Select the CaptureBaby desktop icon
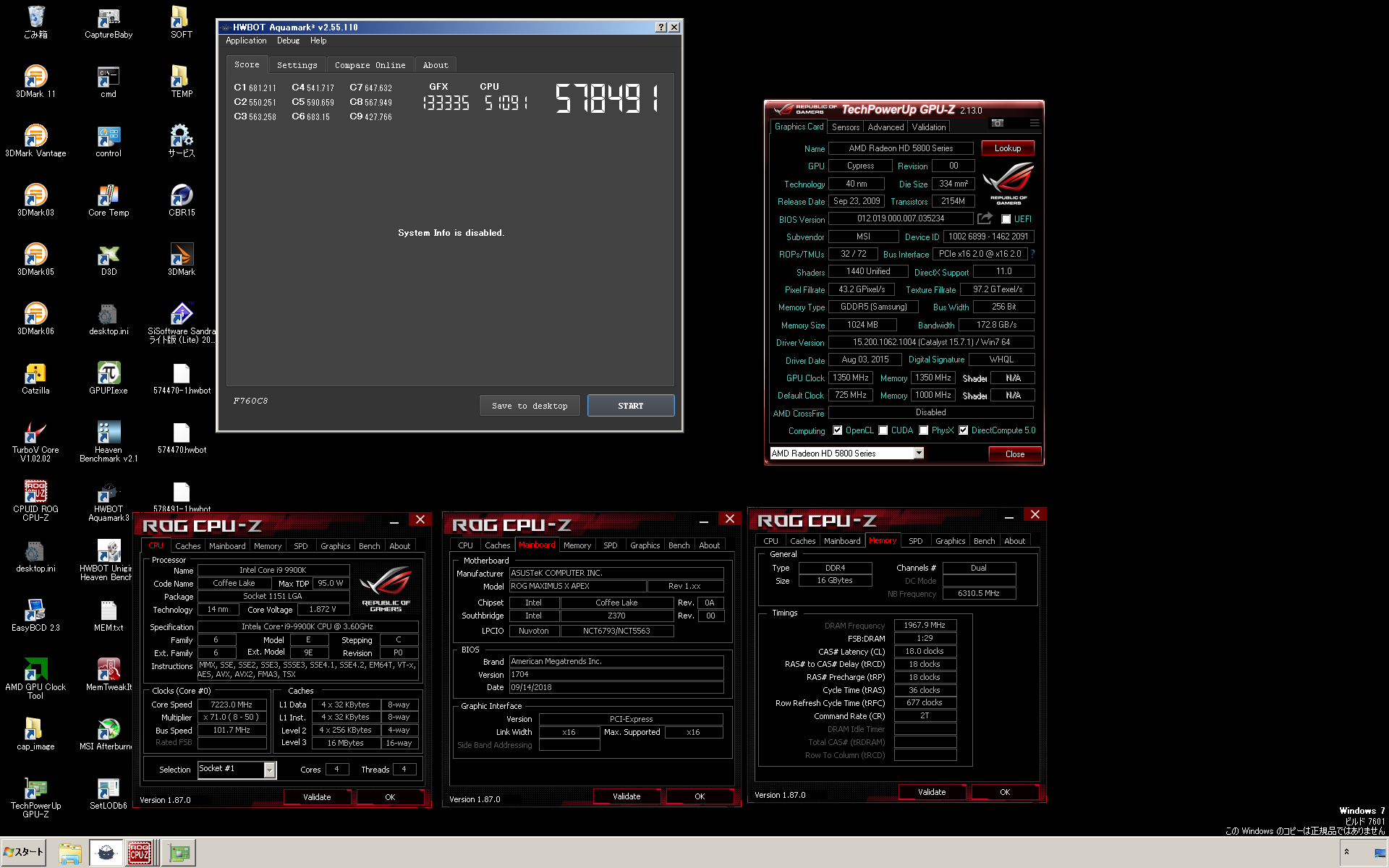The image size is (1389, 868). pyautogui.click(x=109, y=22)
